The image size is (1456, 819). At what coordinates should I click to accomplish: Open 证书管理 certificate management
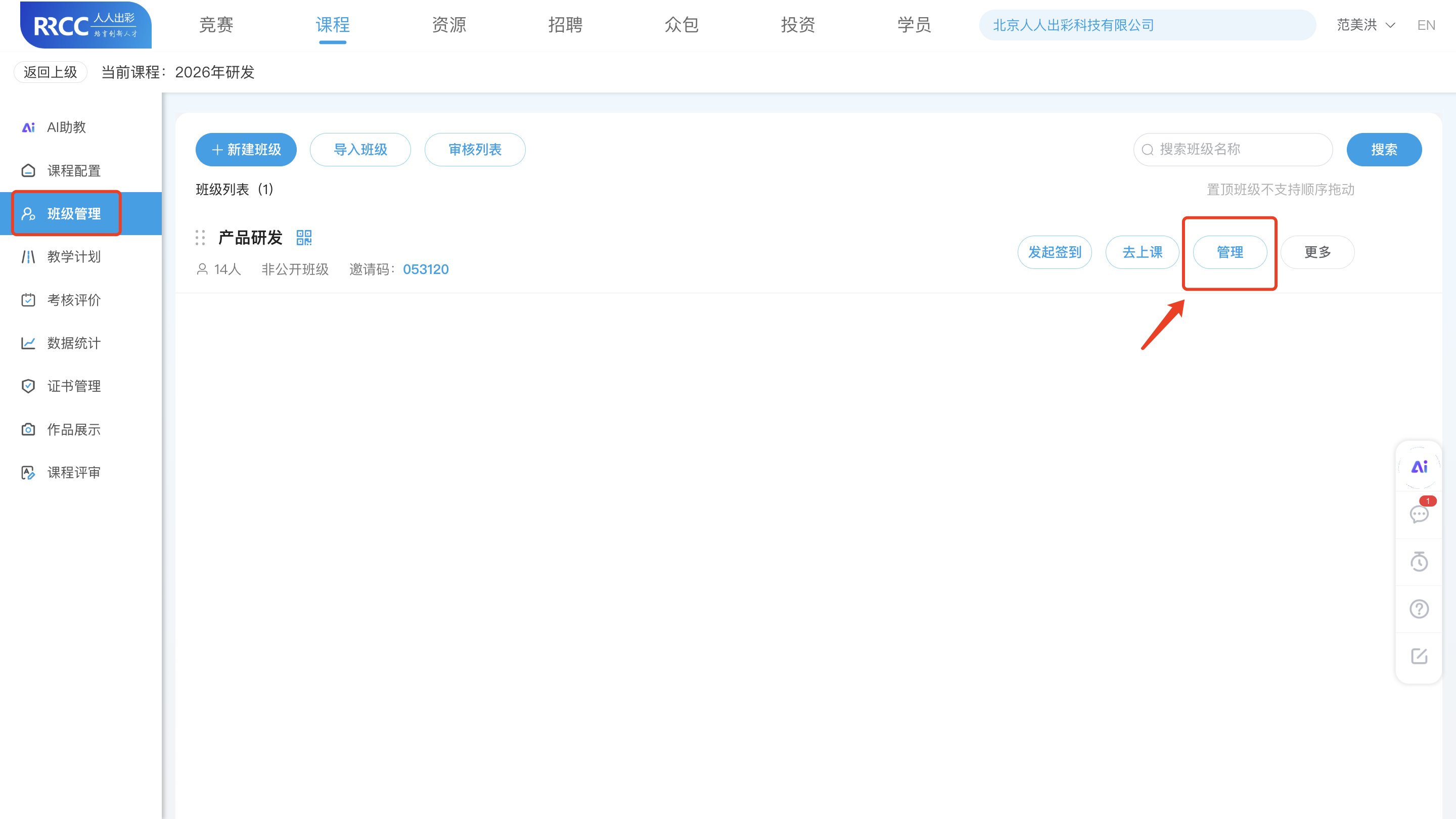coord(73,386)
